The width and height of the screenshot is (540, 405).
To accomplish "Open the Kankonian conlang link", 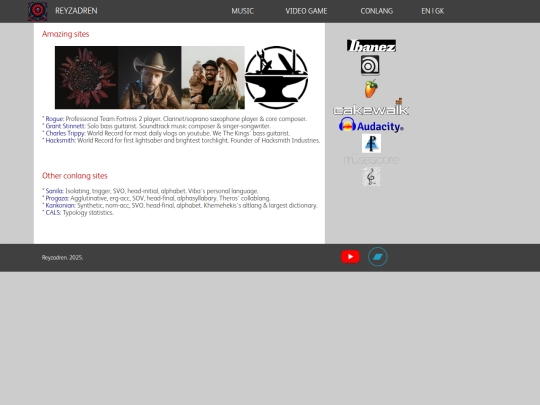I will point(61,205).
